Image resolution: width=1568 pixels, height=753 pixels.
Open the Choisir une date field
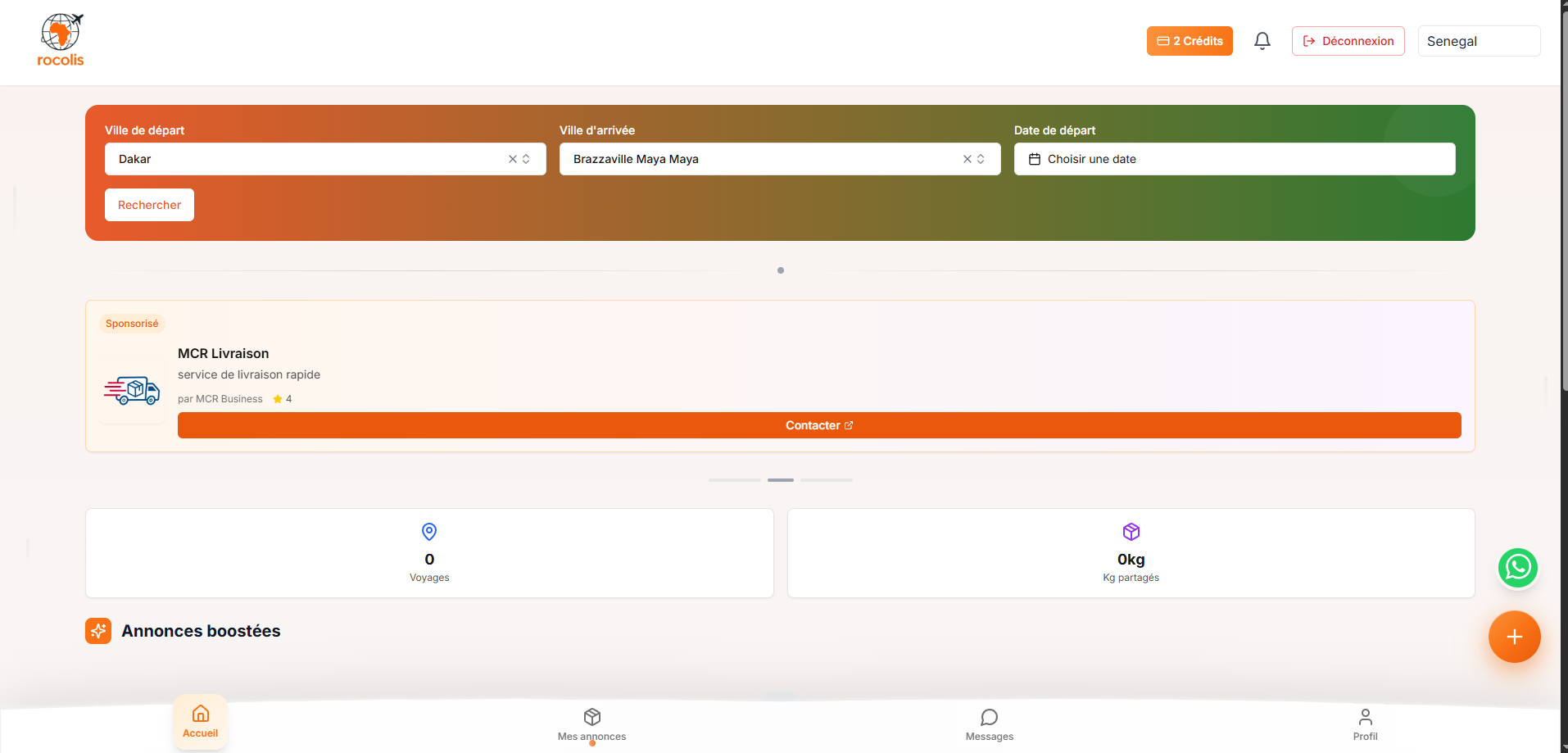[1234, 159]
